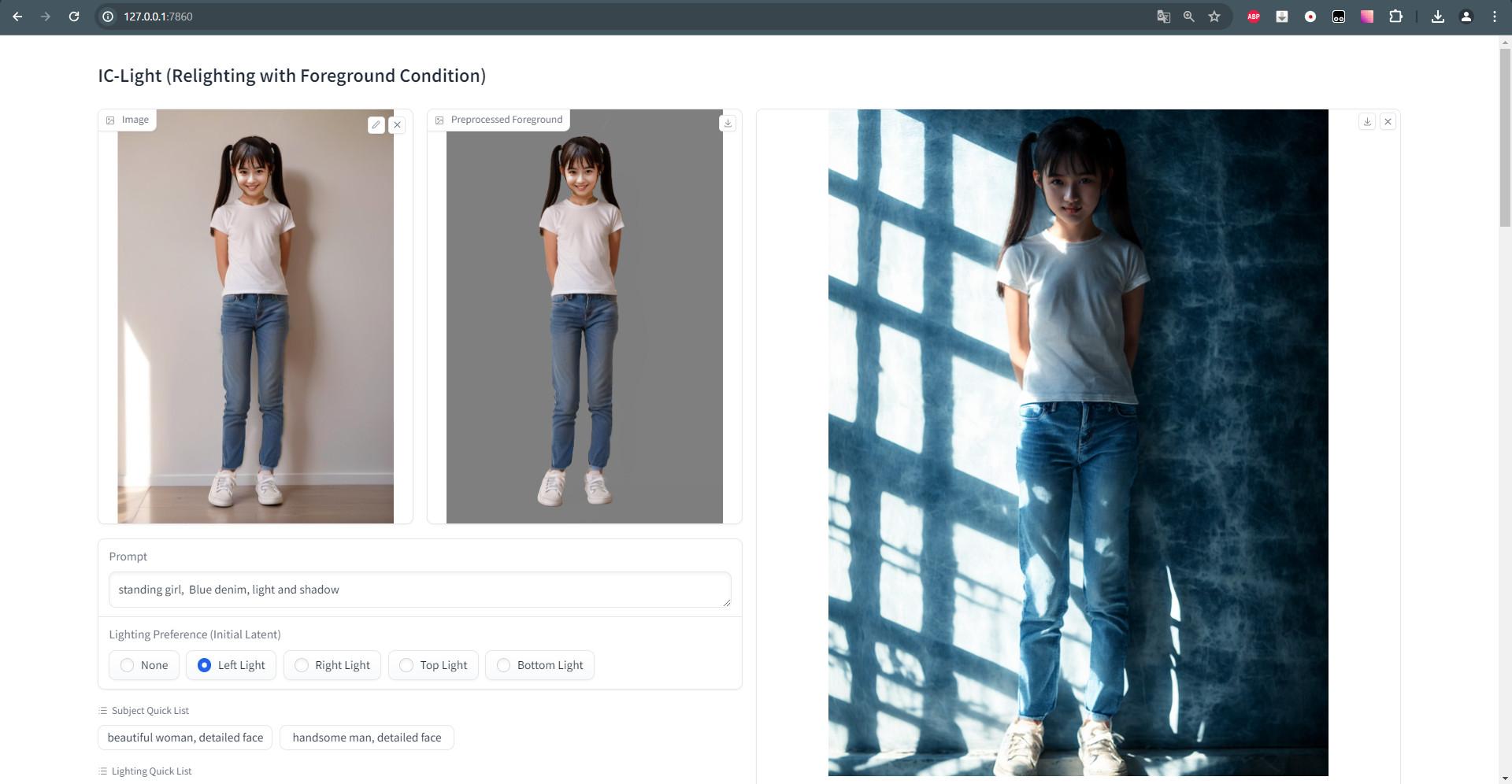Click into the Prompt text box
Viewport: 1512px width, 784px height.
(419, 590)
